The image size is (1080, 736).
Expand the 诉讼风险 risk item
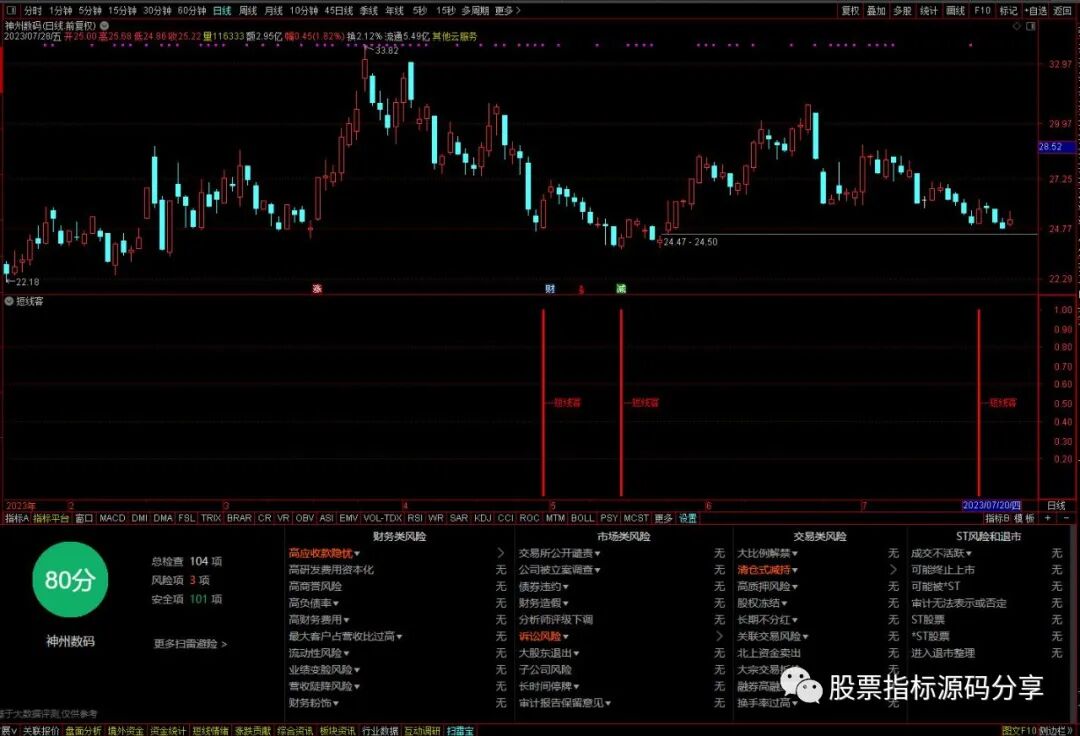pyautogui.click(x=544, y=636)
